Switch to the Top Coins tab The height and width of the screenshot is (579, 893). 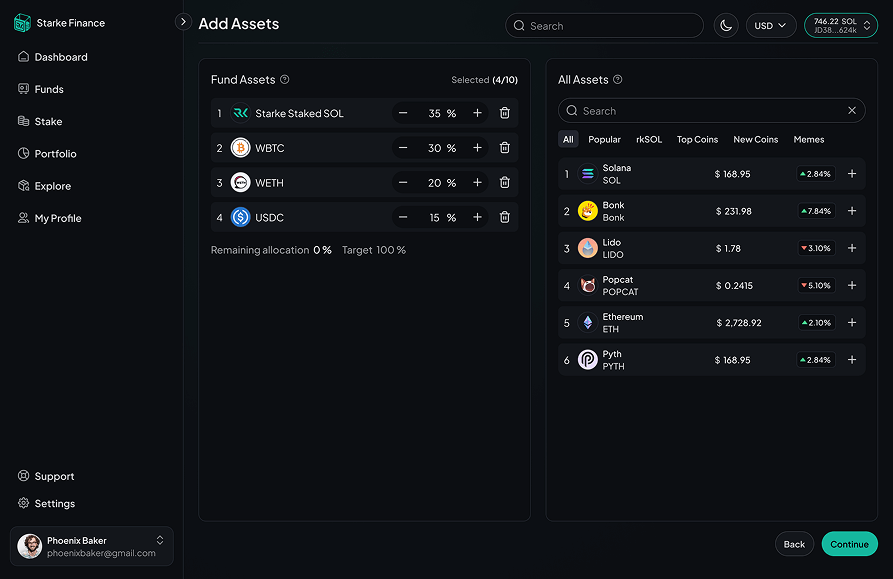point(698,139)
